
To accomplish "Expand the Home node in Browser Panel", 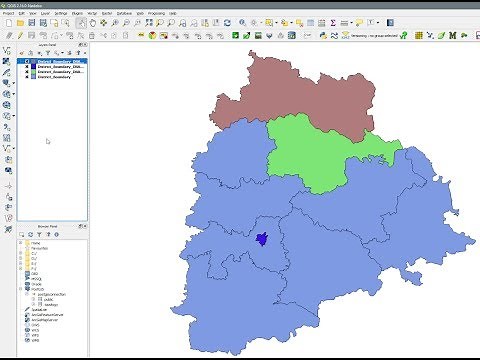I will (x=21, y=243).
